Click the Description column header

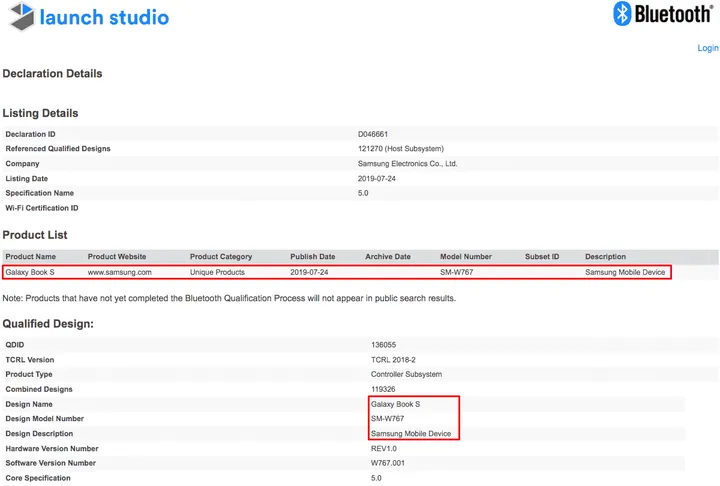click(606, 257)
